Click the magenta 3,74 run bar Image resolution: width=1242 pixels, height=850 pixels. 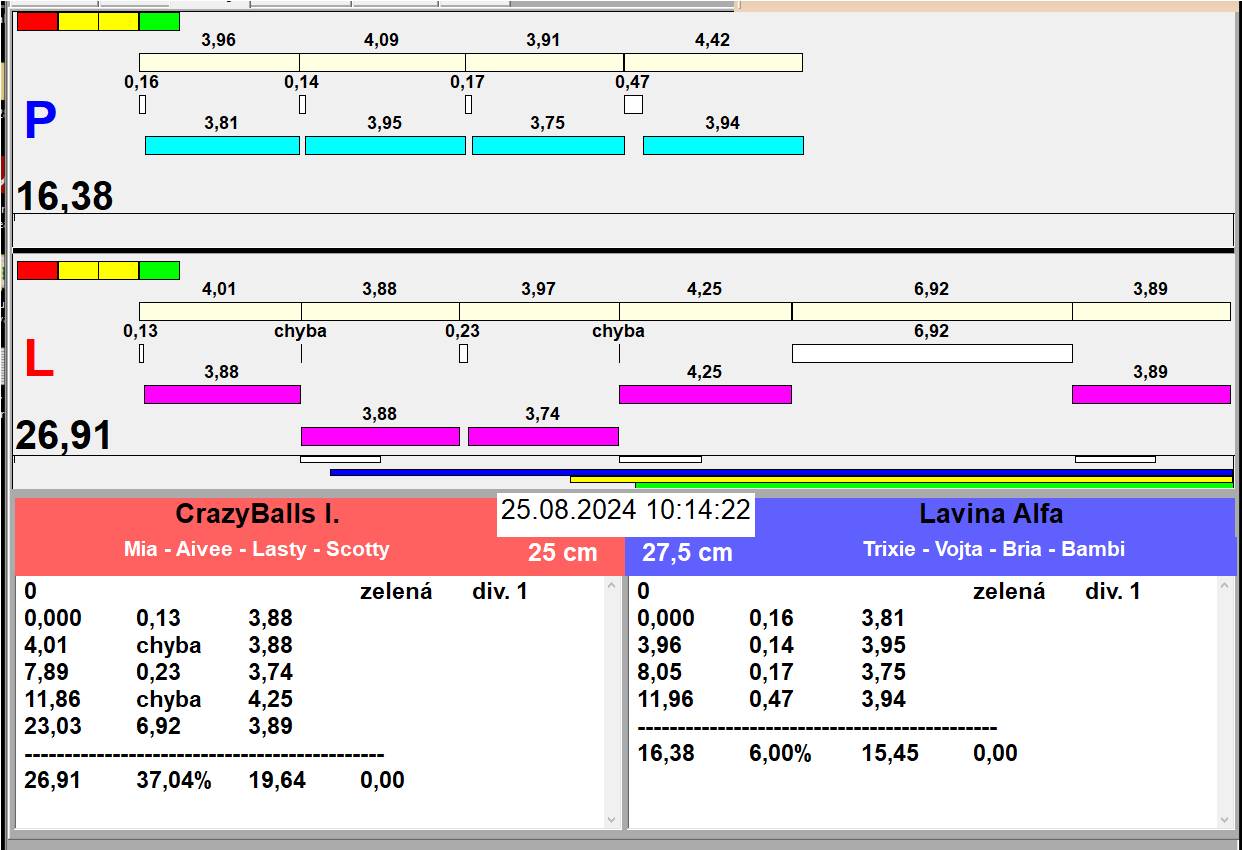tap(543, 436)
